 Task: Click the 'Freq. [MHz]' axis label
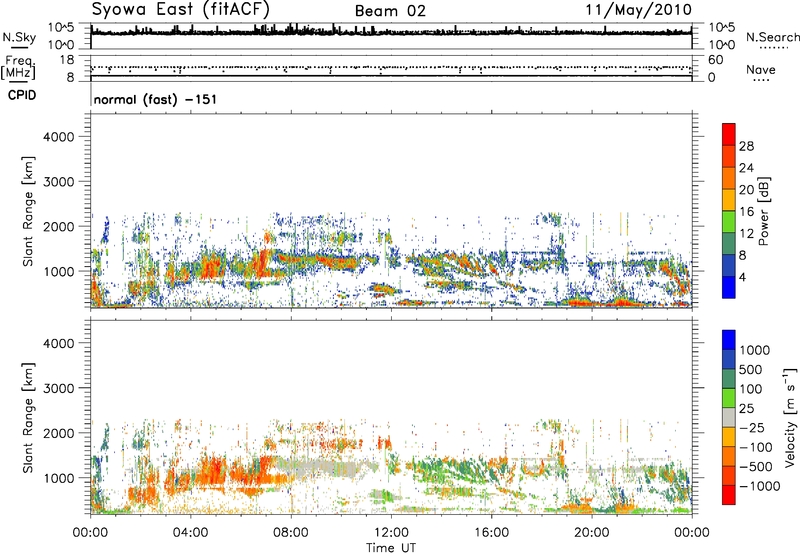18,67
